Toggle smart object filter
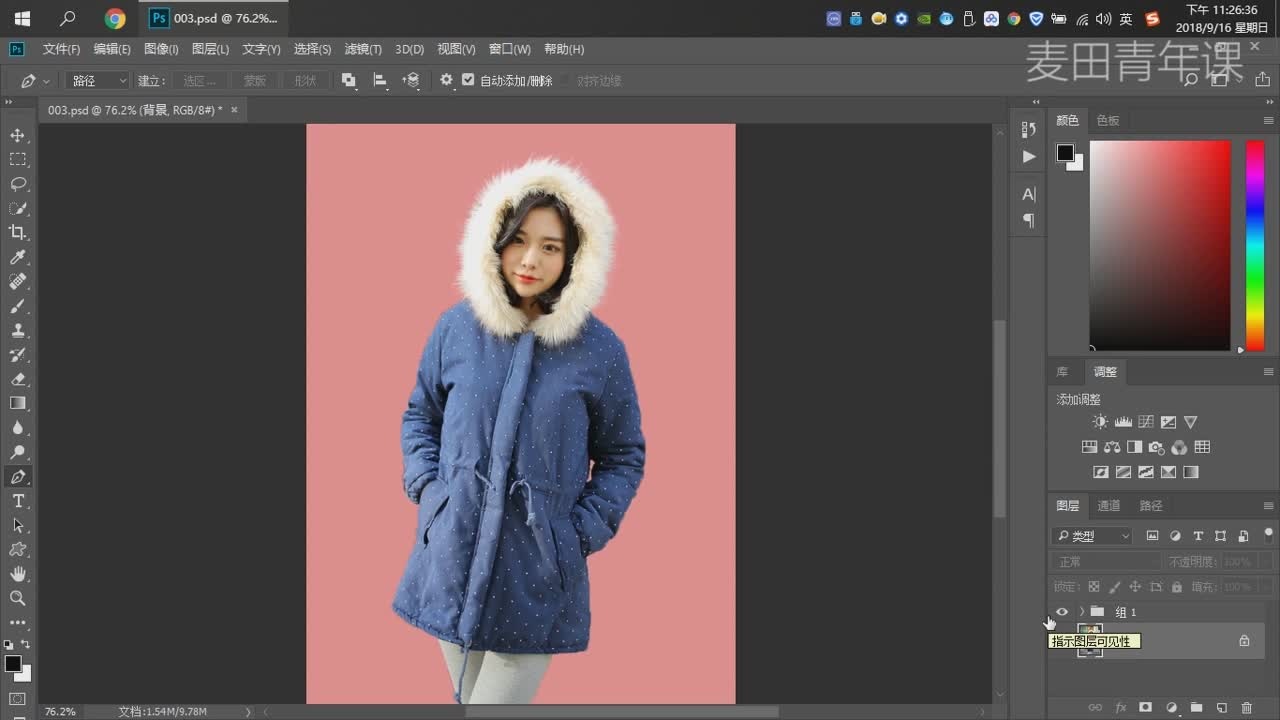Viewport: 1280px width, 720px height. coord(1243,536)
